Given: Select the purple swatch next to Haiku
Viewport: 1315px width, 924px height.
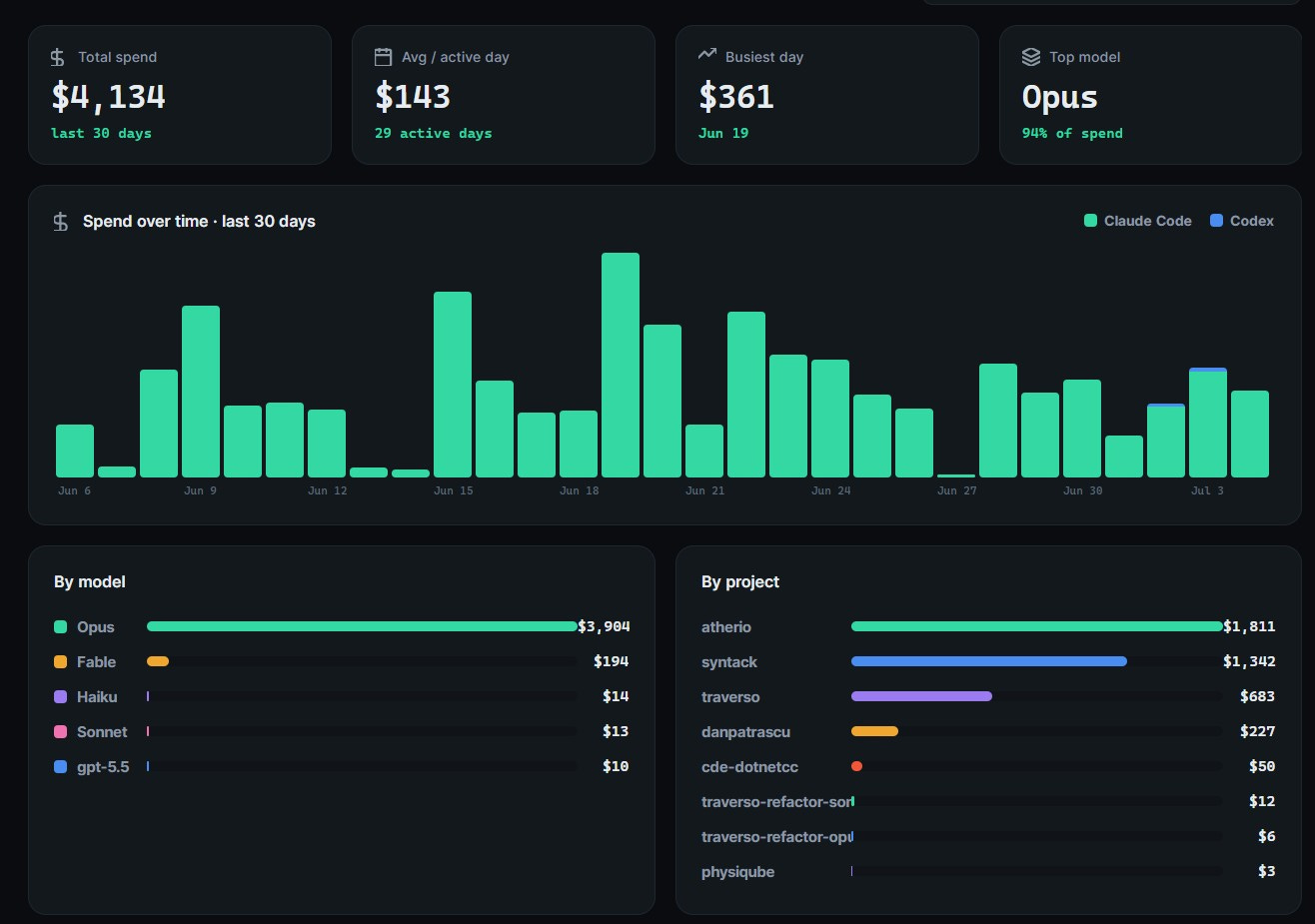Looking at the screenshot, I should pos(60,697).
